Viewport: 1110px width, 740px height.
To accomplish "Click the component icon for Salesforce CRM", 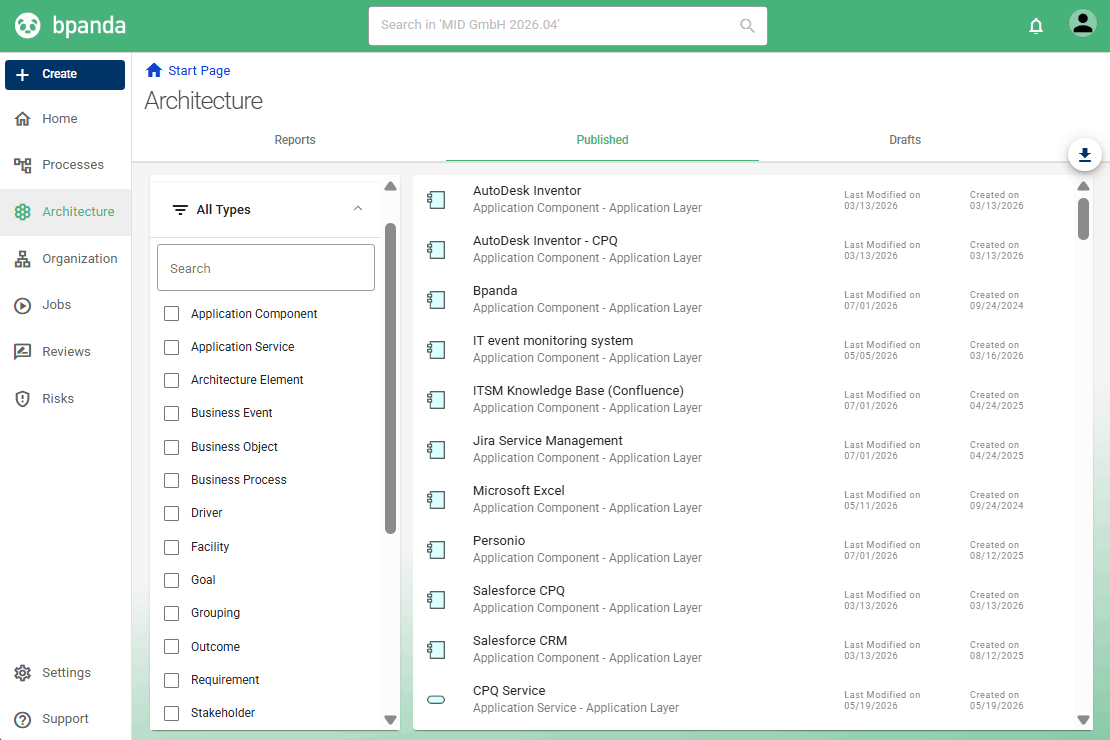I will [x=436, y=649].
